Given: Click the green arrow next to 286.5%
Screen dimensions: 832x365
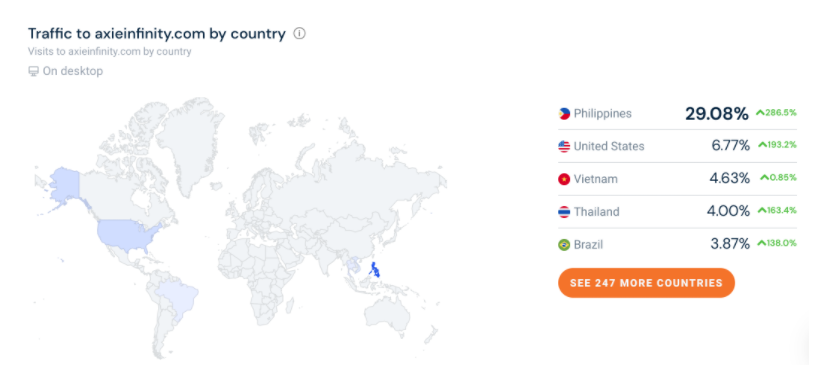Looking at the screenshot, I should click(760, 113).
